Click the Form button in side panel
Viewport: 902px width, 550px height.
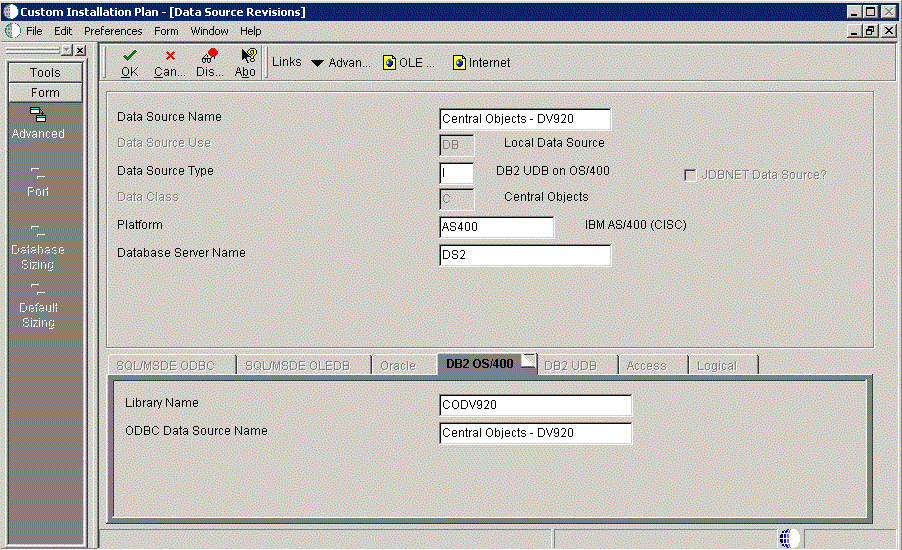coord(45,93)
